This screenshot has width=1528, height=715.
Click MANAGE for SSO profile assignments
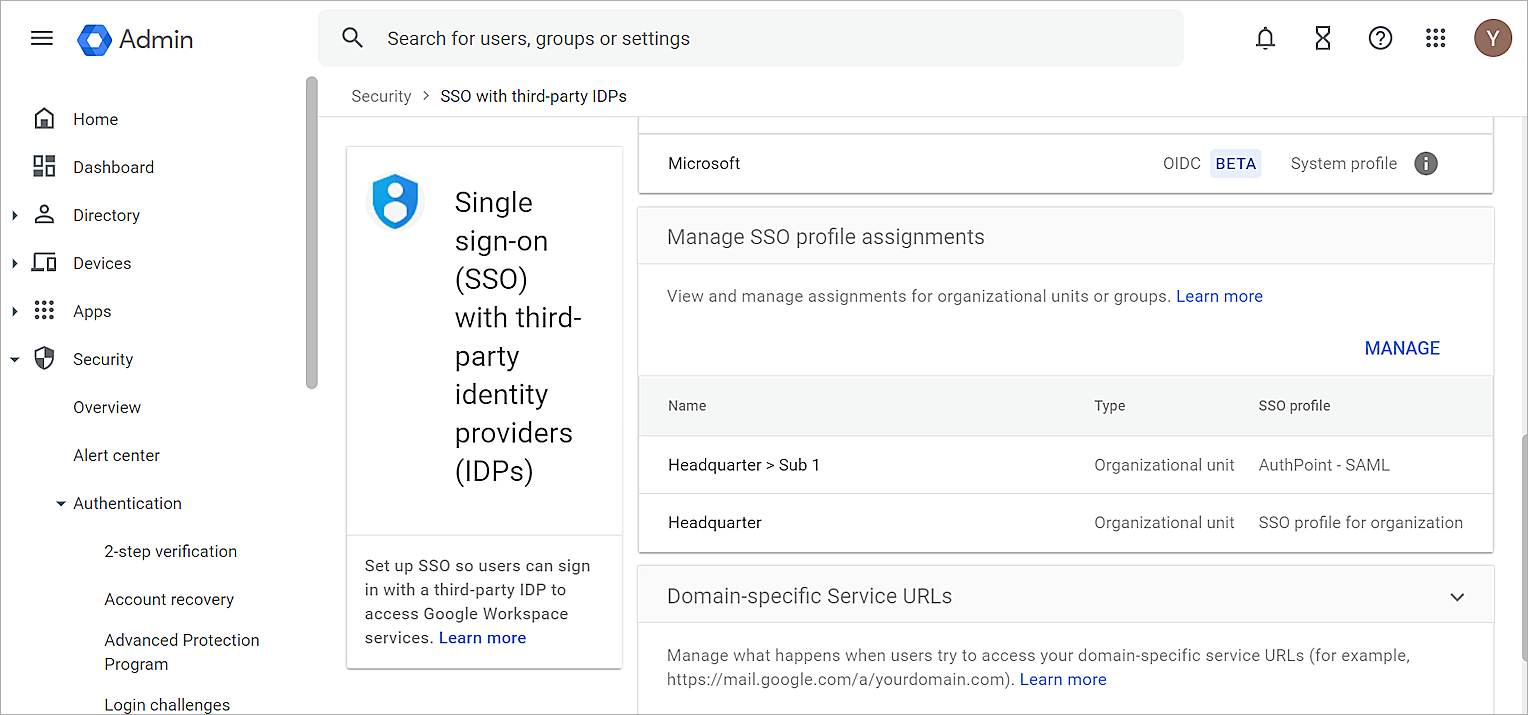(x=1402, y=349)
